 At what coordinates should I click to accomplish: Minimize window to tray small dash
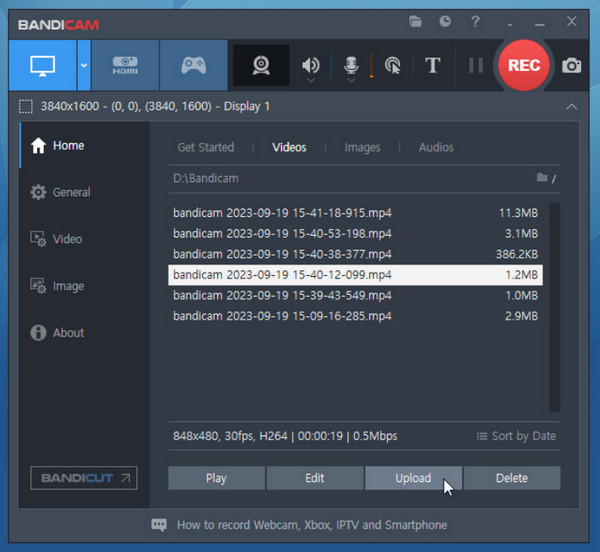510,25
